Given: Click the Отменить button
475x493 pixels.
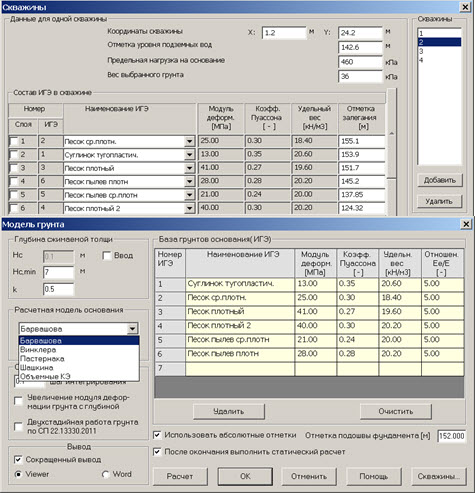Looking at the screenshot, I should 309,476.
